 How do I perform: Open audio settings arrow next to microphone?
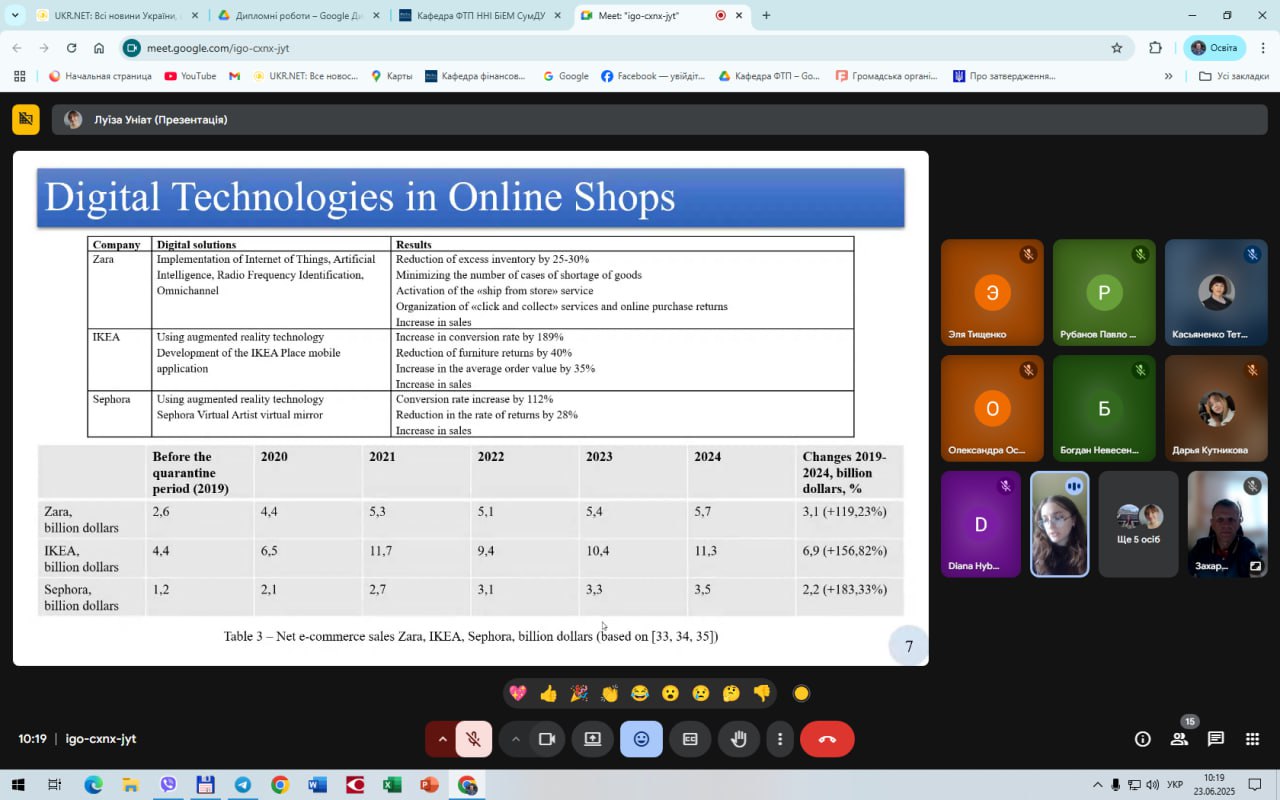[x=442, y=739]
